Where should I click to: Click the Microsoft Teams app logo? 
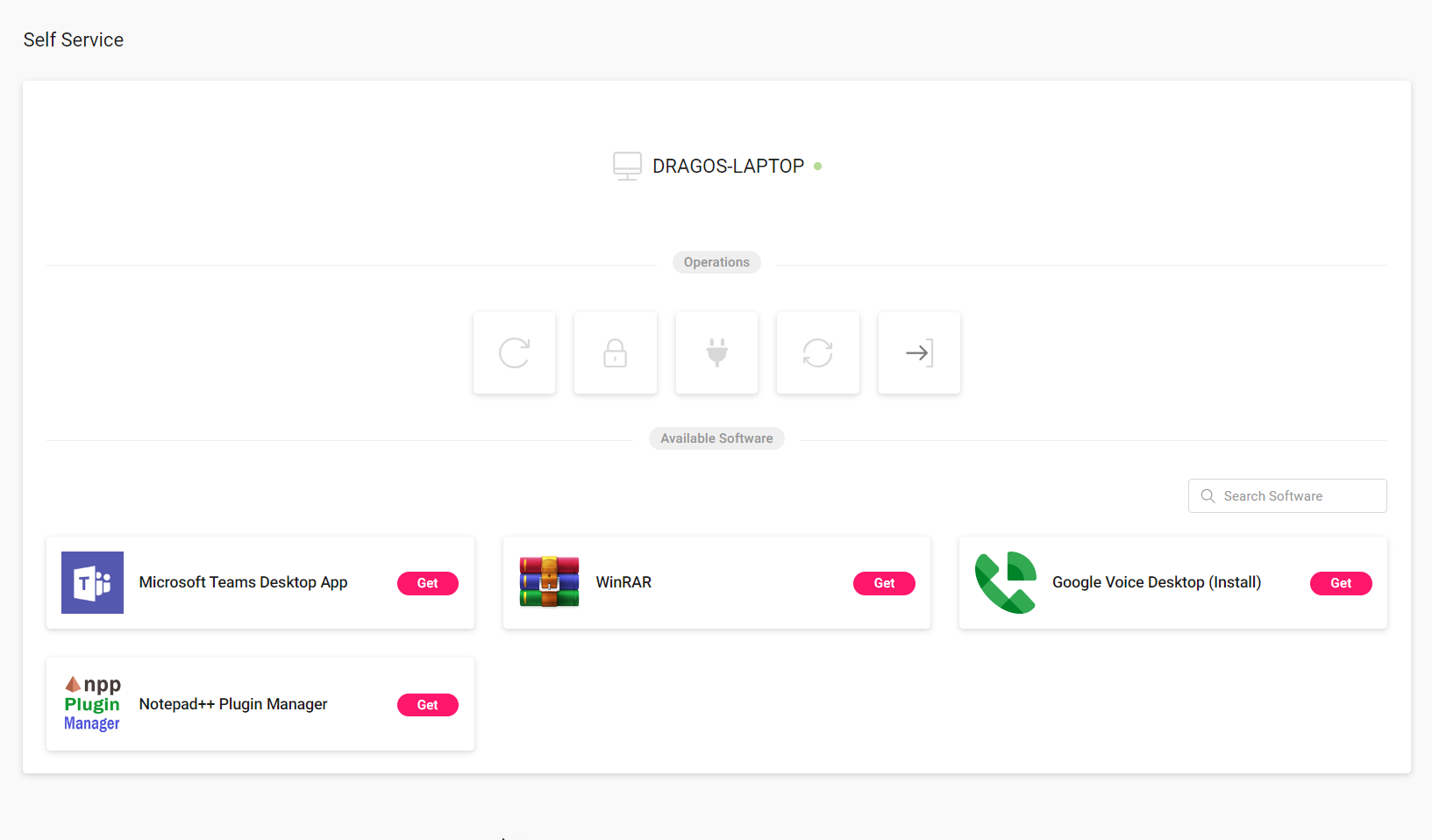point(92,582)
